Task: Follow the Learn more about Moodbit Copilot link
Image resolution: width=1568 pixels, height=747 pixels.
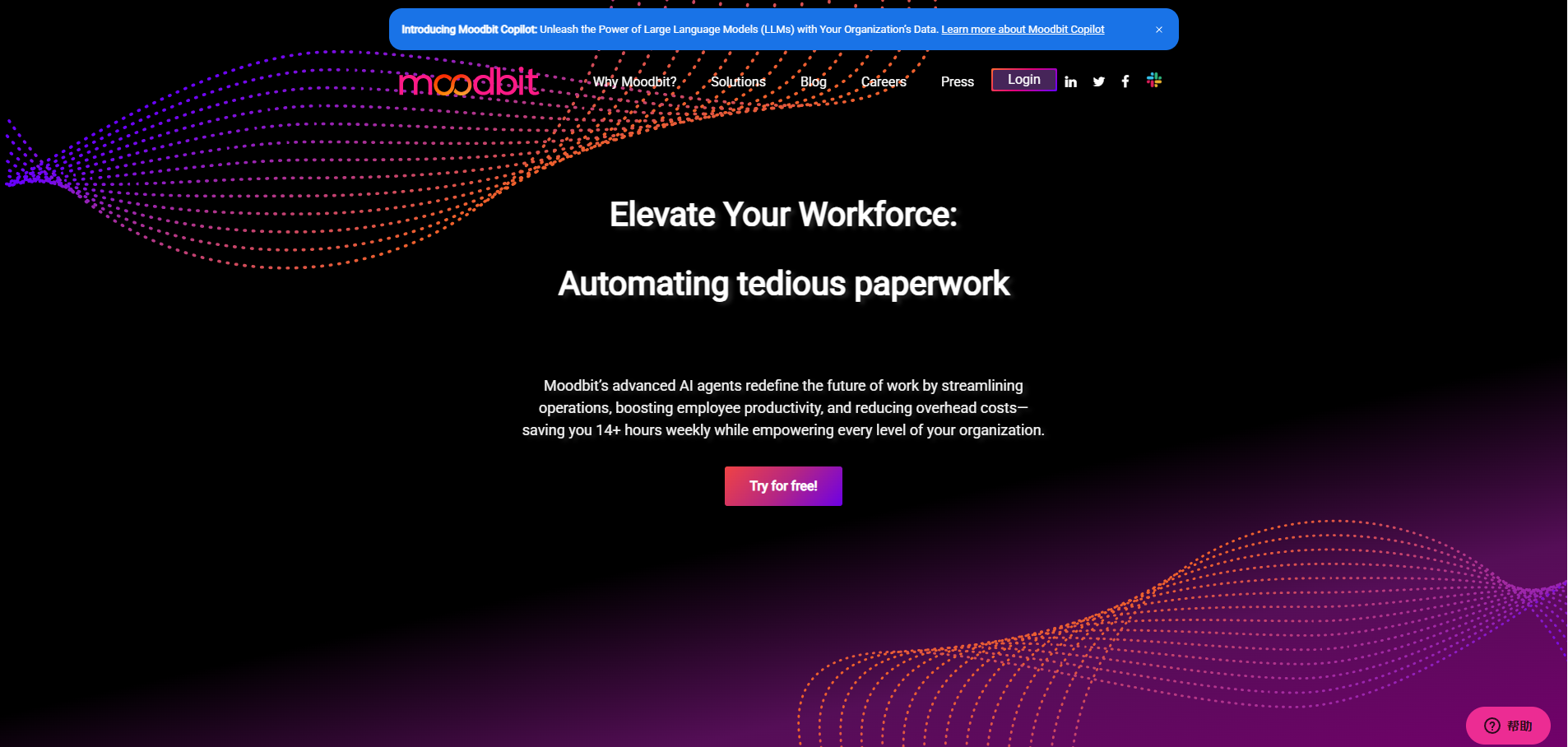Action: pos(1023,30)
